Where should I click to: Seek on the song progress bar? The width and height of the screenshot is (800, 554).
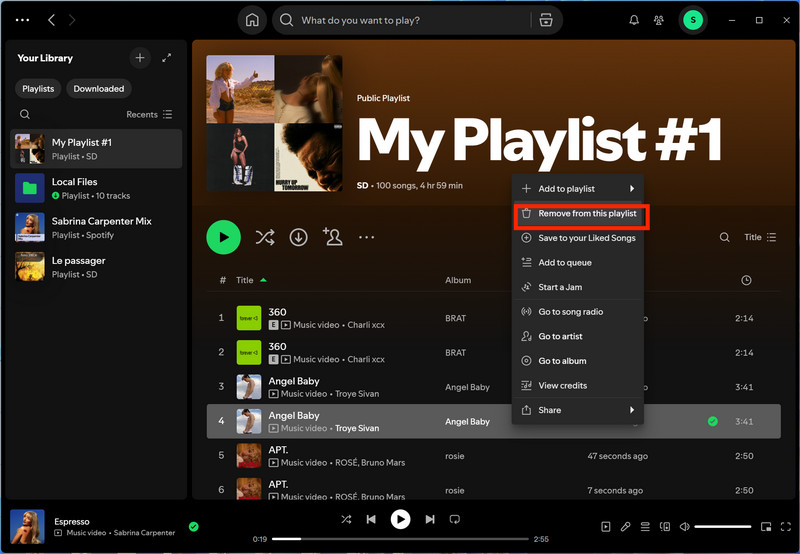point(400,539)
